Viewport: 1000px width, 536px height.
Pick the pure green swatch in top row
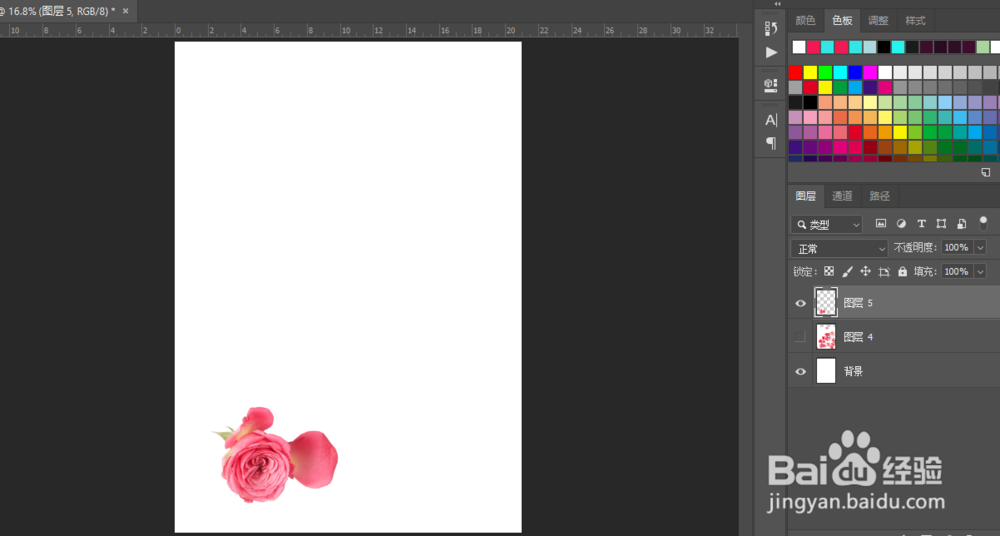(x=825, y=72)
